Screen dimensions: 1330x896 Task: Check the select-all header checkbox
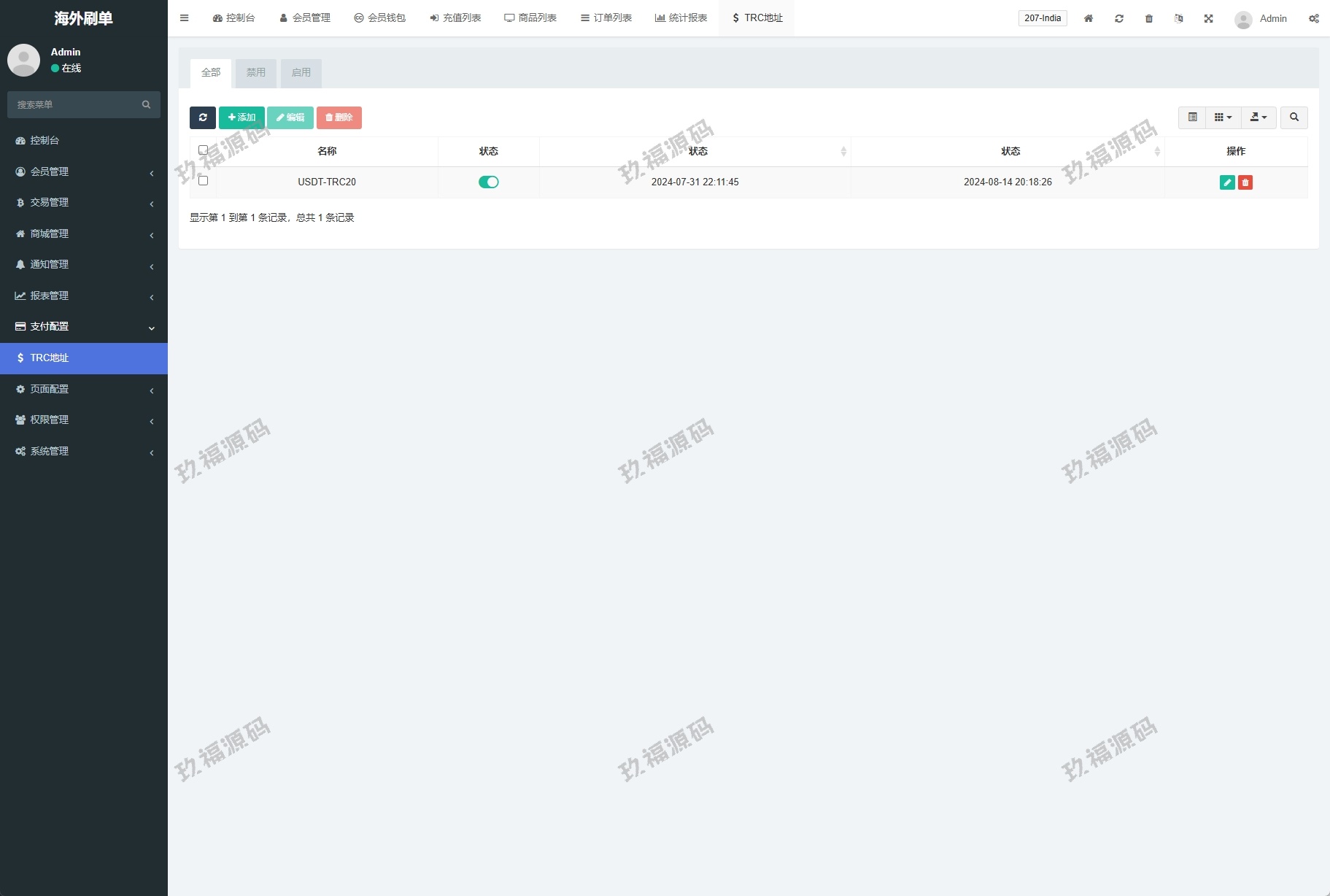[x=204, y=150]
